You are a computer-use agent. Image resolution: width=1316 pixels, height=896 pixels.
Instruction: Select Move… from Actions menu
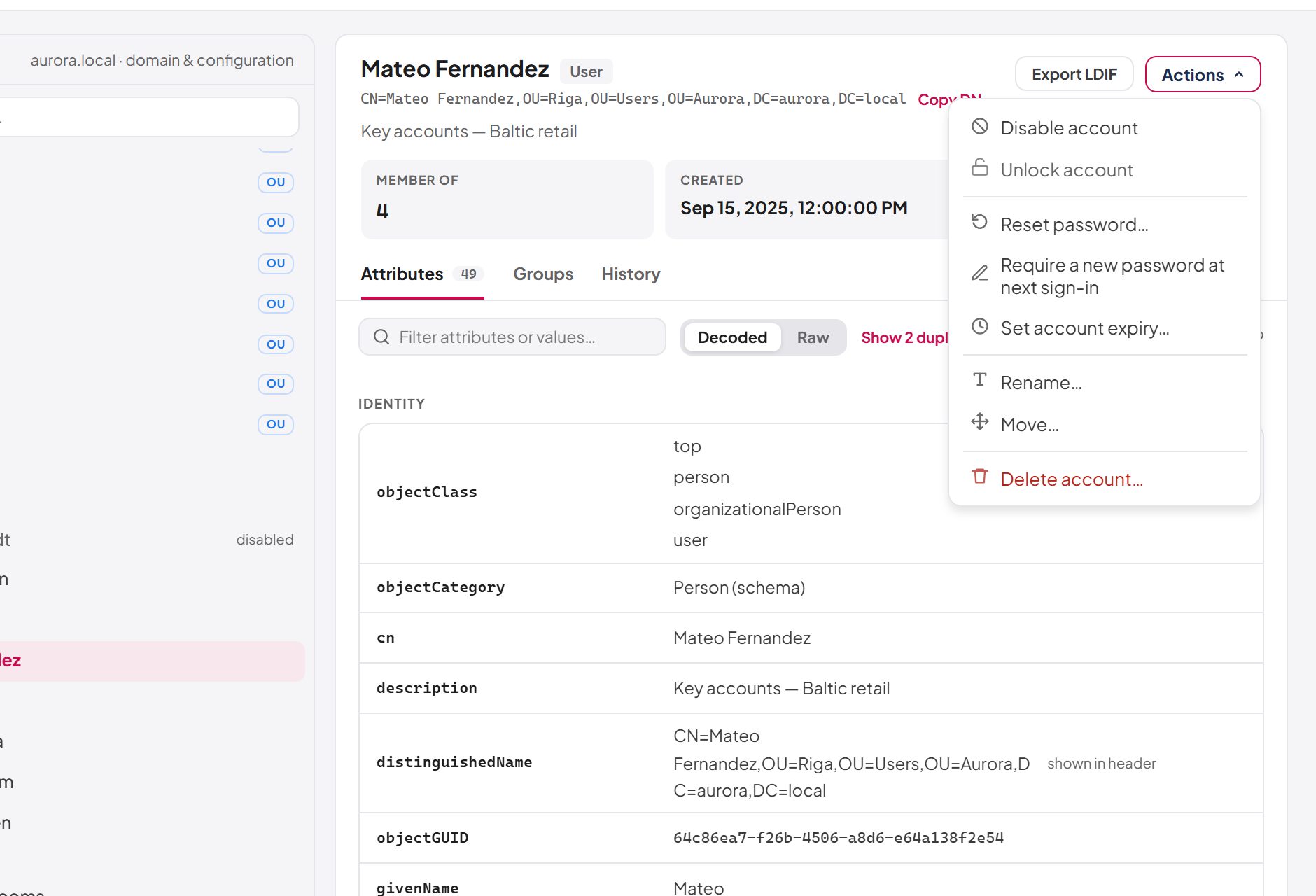pos(1105,425)
